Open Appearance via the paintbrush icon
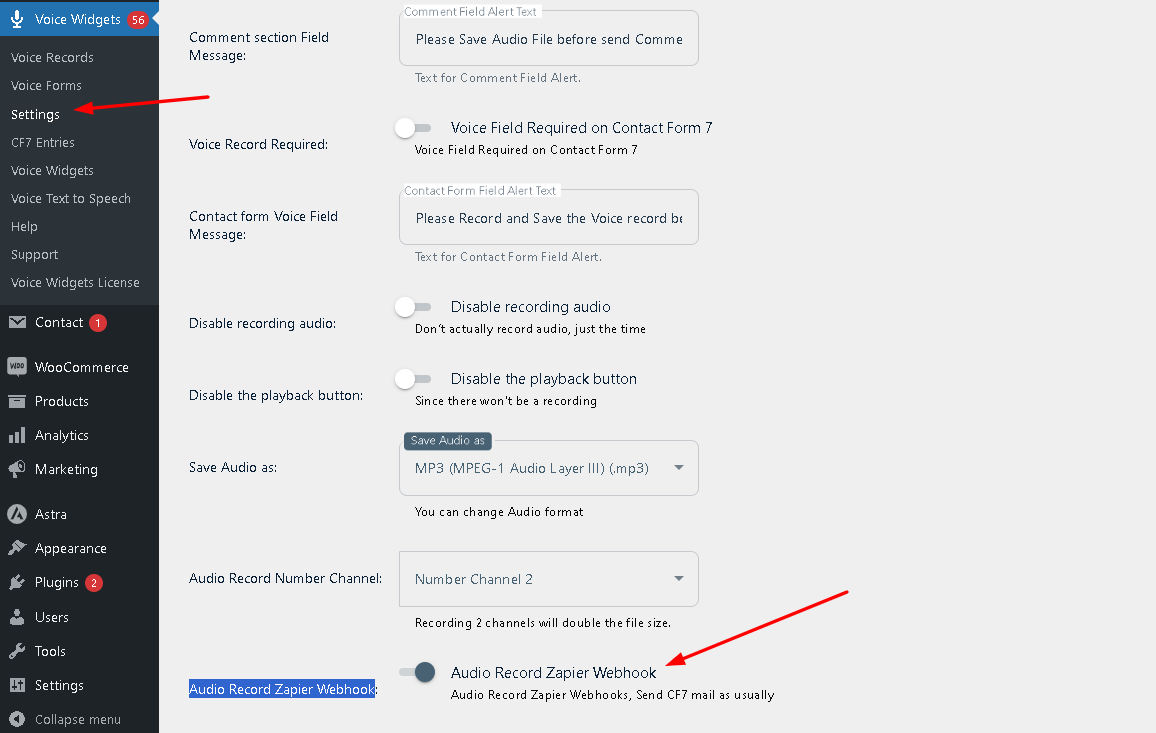The image size is (1156, 733). [17, 548]
